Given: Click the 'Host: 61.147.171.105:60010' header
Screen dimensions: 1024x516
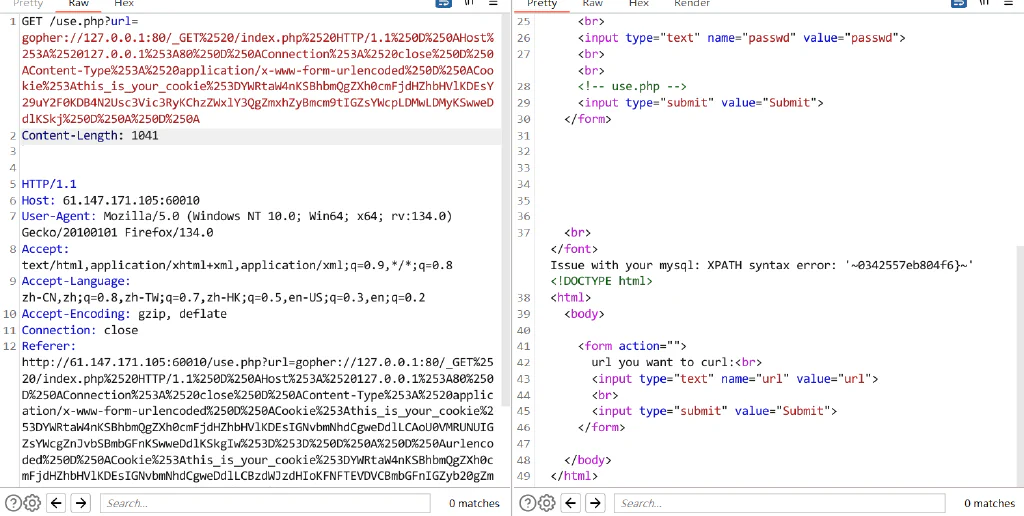Looking at the screenshot, I should coord(110,201).
